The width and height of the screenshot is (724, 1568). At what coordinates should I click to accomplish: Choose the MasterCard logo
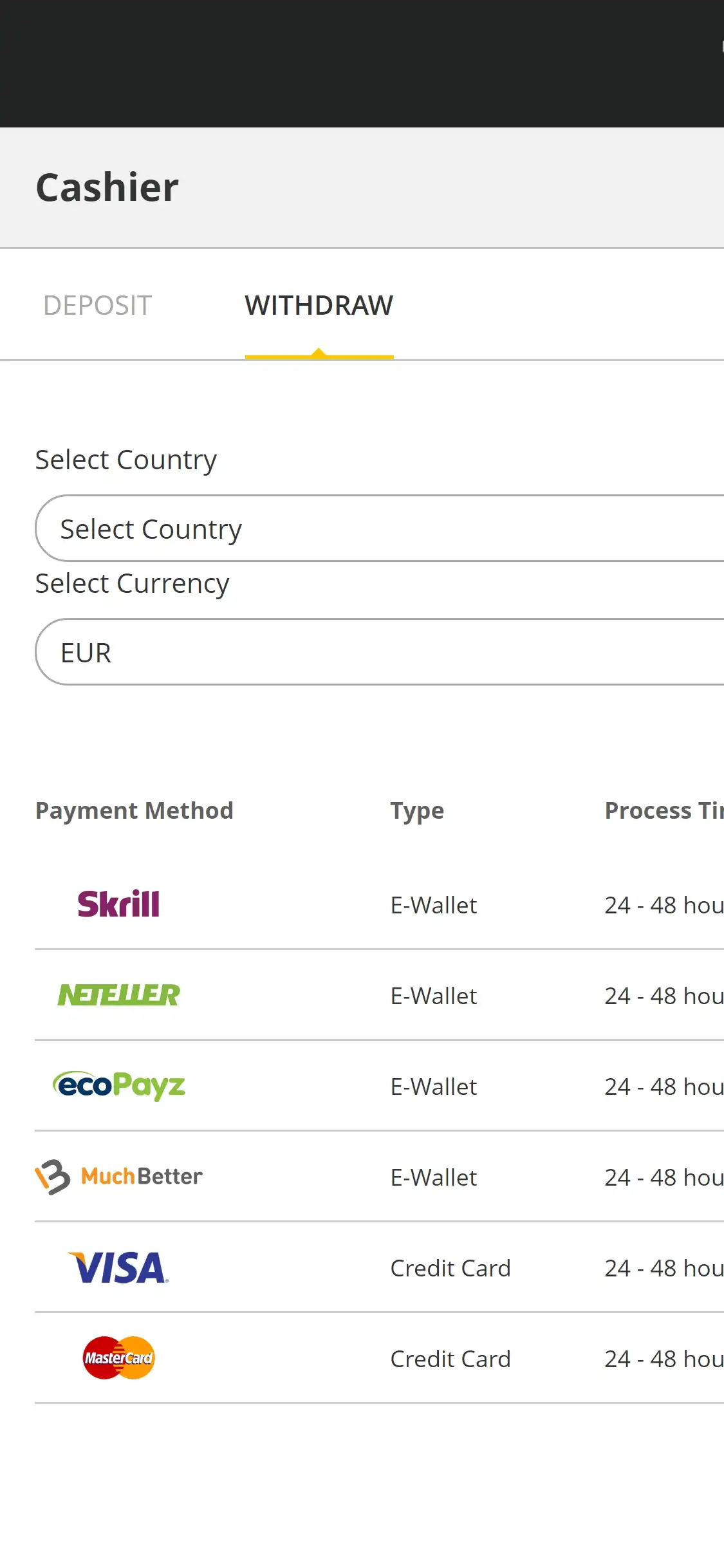coord(119,1358)
